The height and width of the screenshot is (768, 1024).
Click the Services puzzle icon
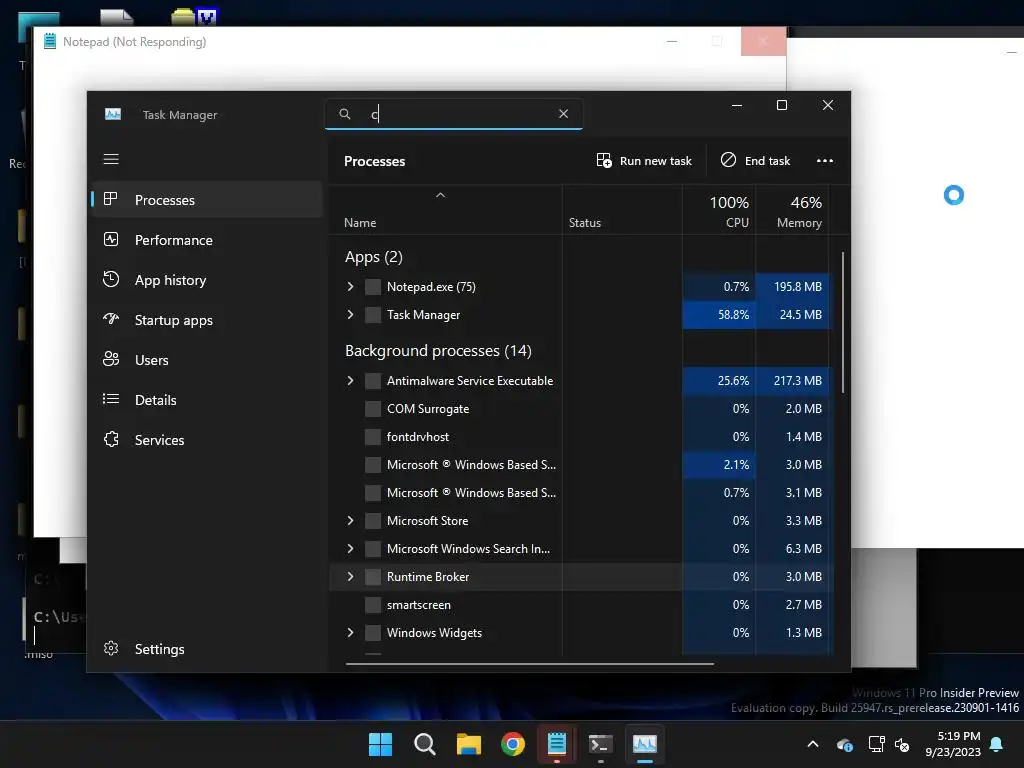[111, 440]
